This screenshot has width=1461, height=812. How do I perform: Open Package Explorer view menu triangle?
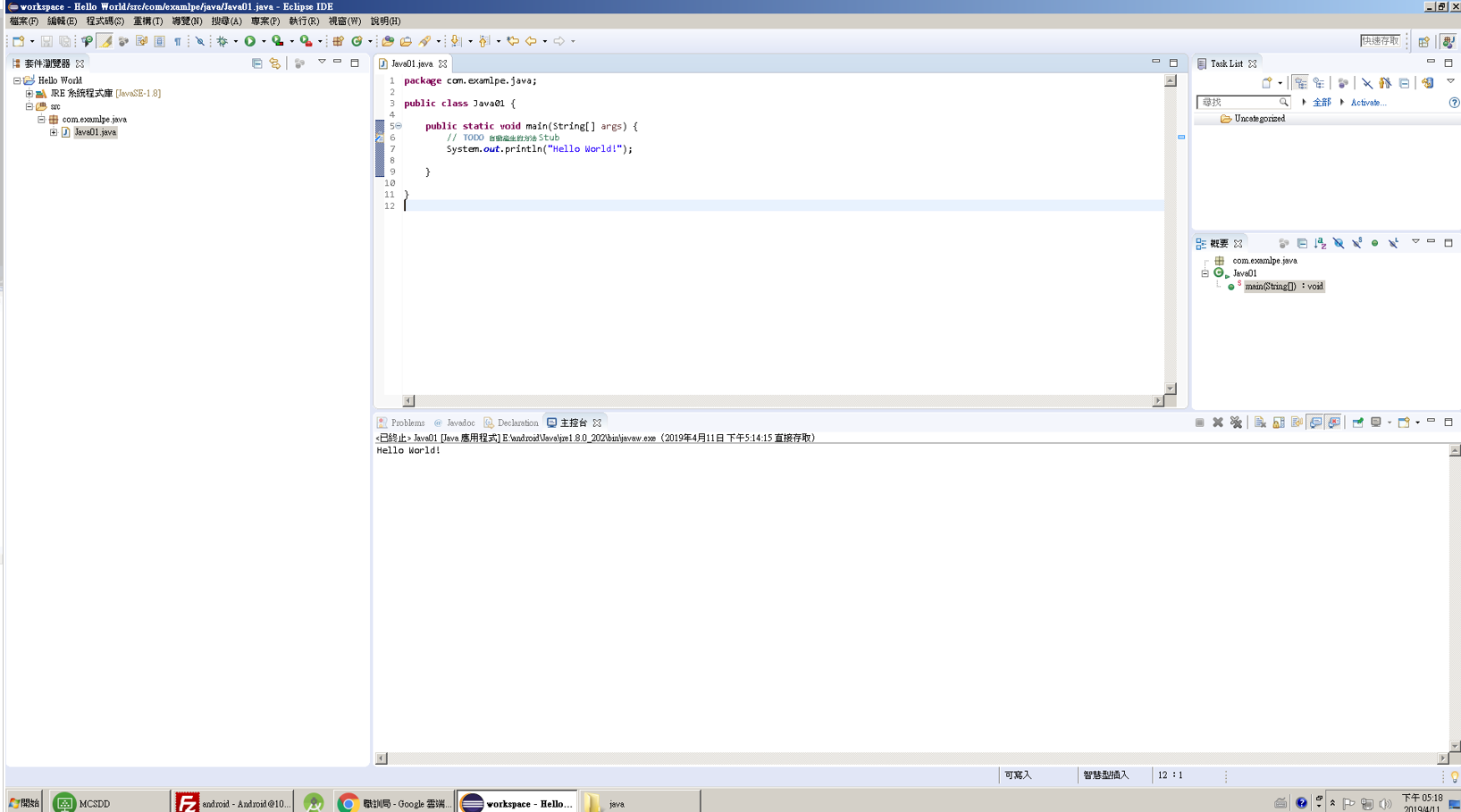[322, 63]
